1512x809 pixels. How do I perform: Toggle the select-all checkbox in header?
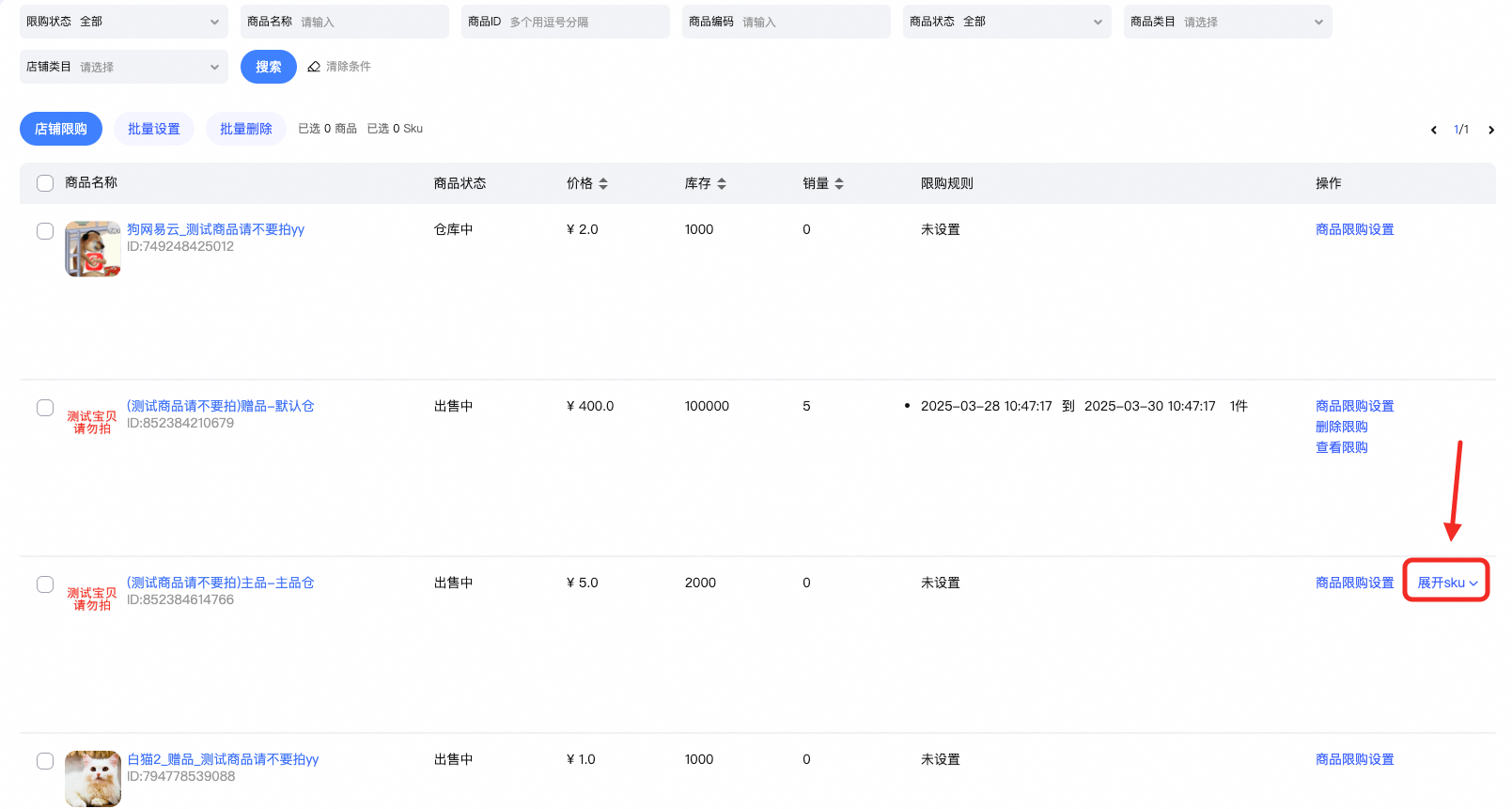45,183
